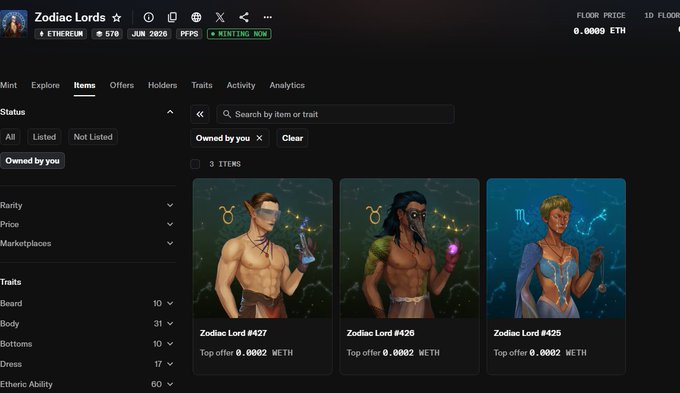The image size is (680, 393).
Task: Expand the Rarity filter
Action: click(x=87, y=205)
